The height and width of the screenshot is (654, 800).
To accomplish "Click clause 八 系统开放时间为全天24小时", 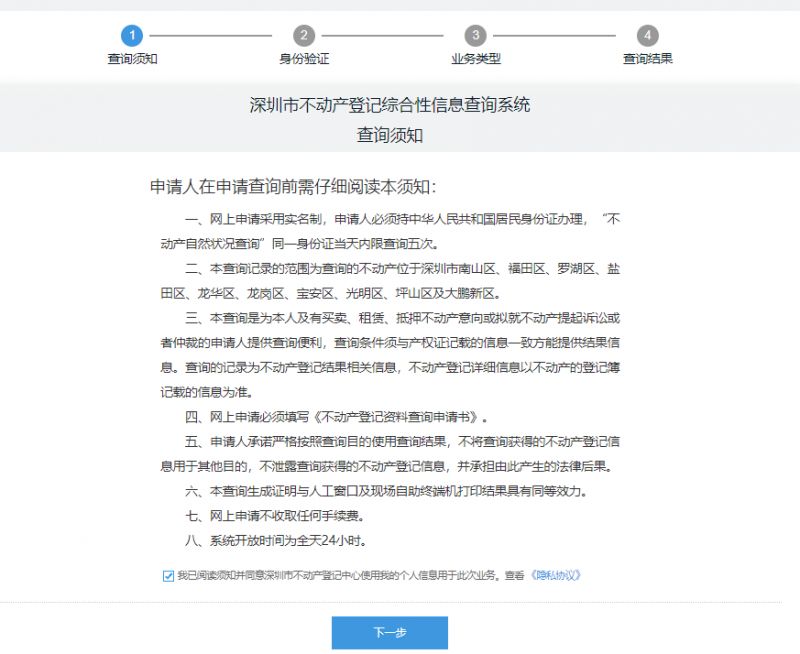I will [x=276, y=540].
